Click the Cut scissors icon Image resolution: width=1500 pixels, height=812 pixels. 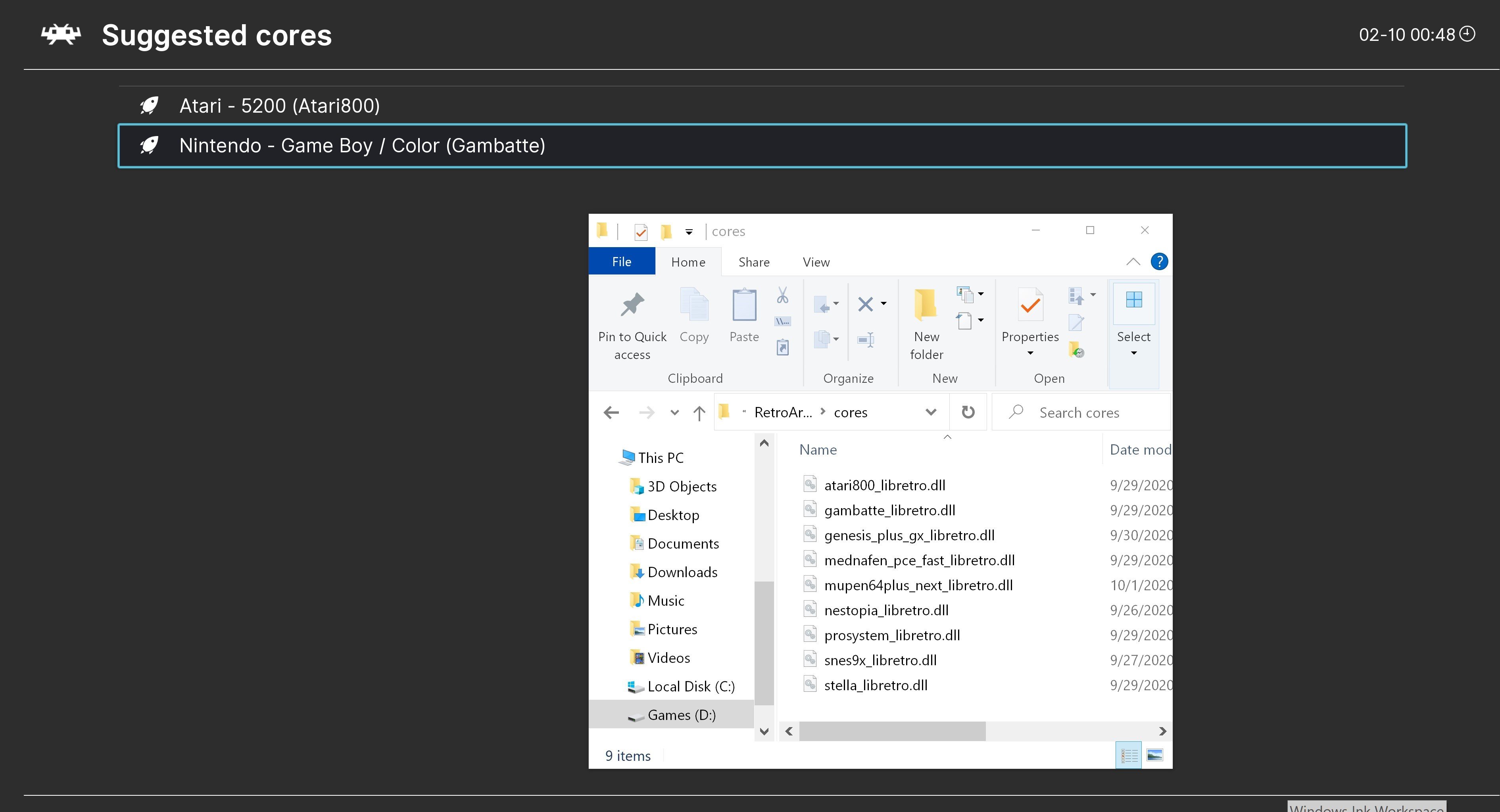783,295
